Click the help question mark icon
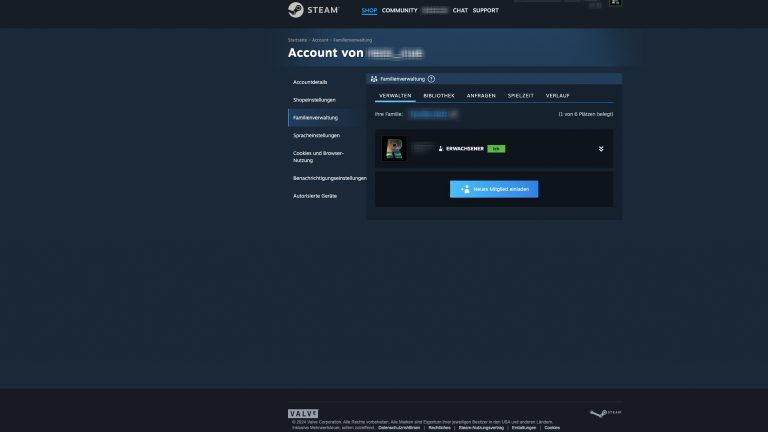The image size is (768, 432). 431,78
